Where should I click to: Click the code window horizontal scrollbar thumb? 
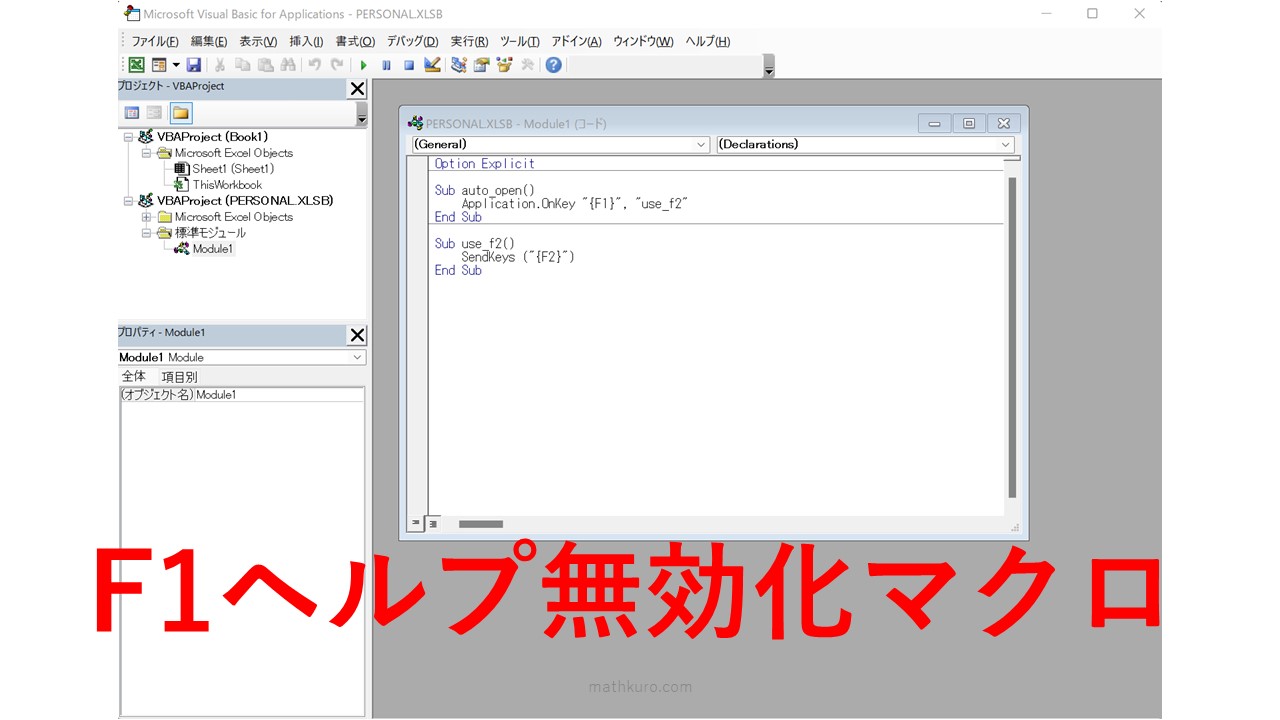[481, 524]
